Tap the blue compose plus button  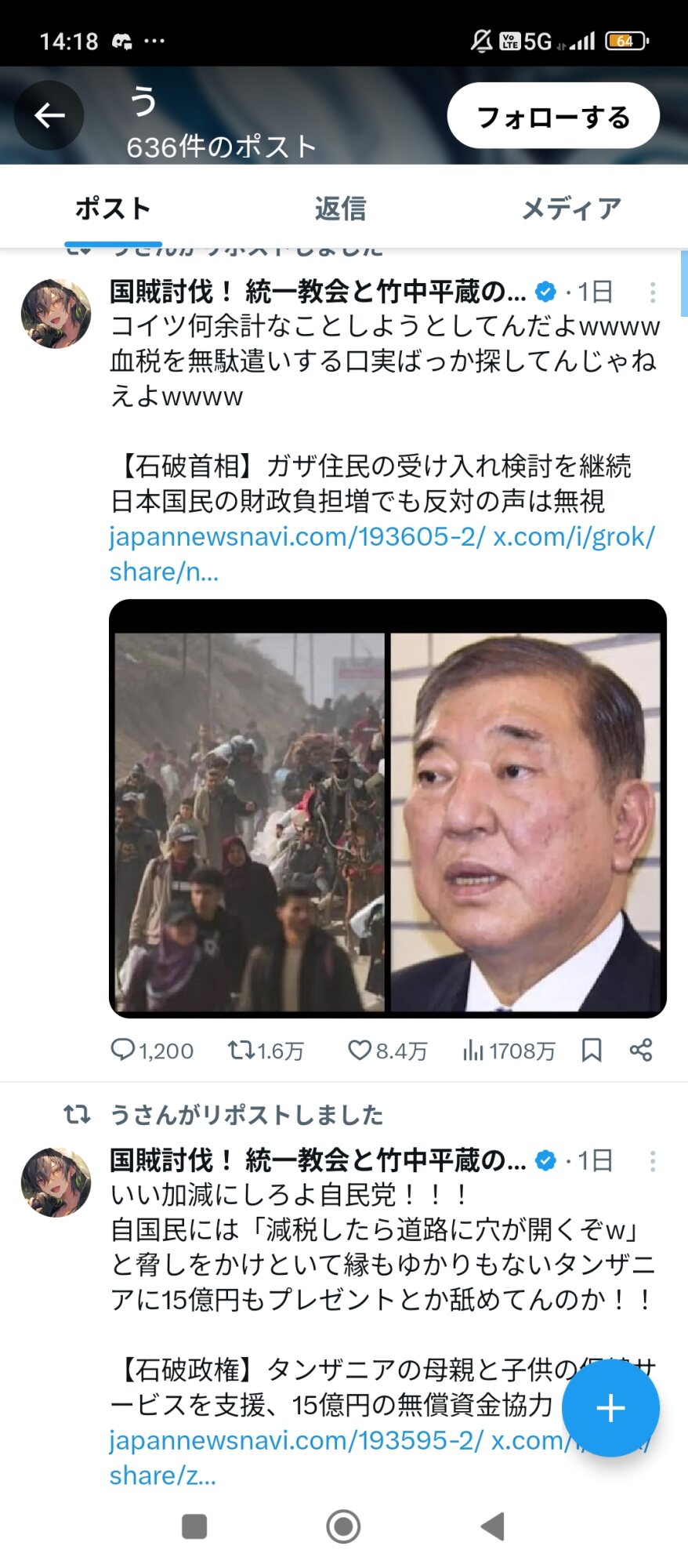(610, 1408)
